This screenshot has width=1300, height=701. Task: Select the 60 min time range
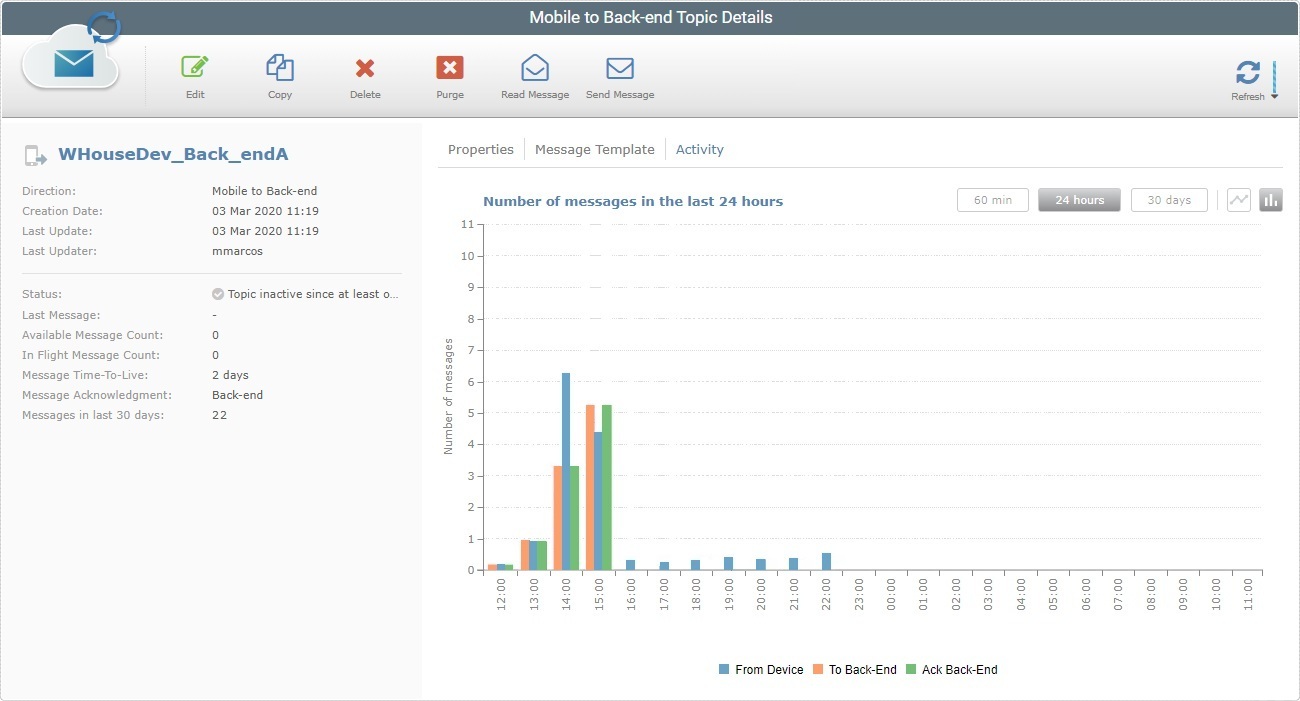pyautogui.click(x=992, y=199)
